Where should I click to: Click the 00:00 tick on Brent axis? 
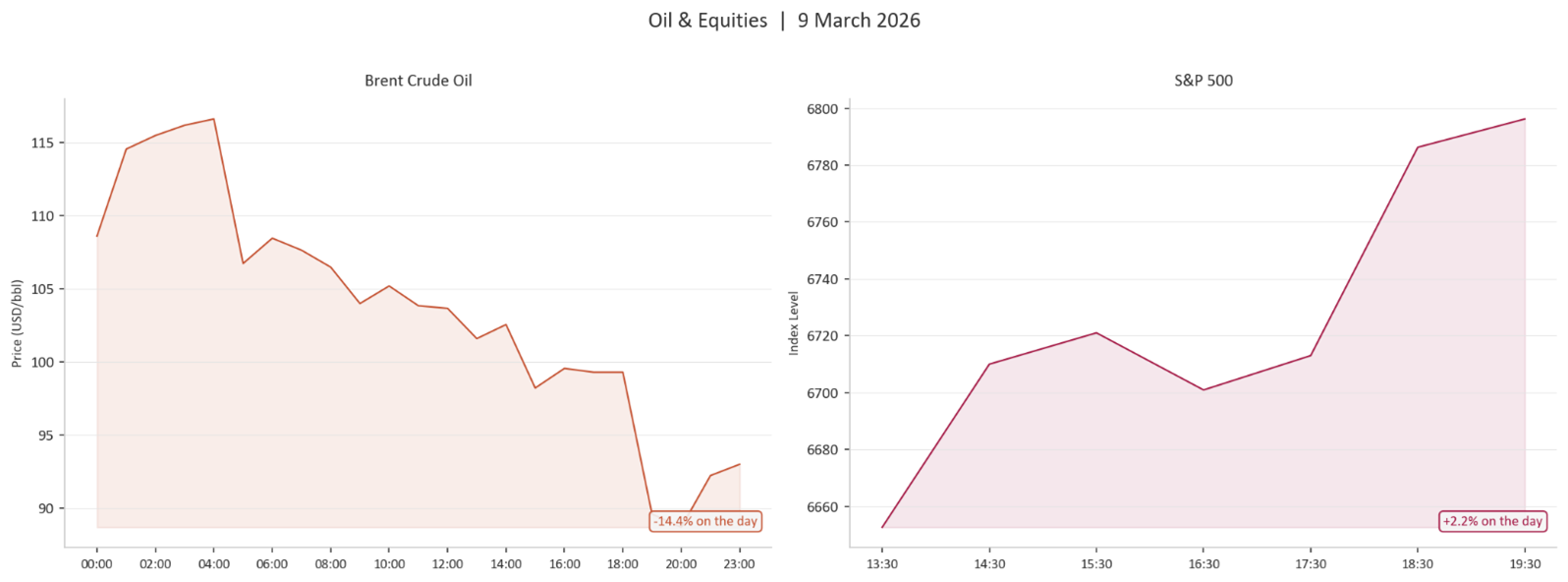(x=96, y=564)
